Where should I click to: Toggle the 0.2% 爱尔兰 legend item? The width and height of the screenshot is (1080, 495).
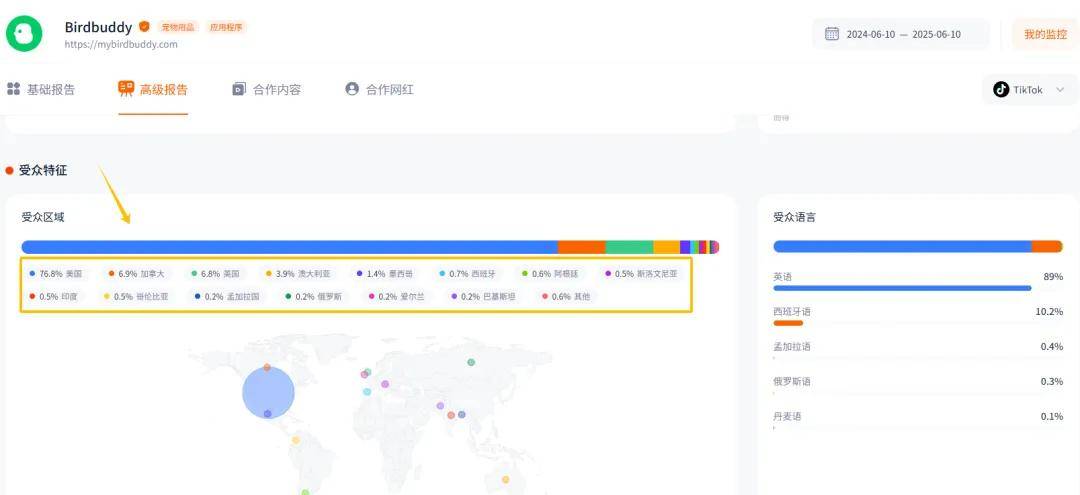coord(397,297)
